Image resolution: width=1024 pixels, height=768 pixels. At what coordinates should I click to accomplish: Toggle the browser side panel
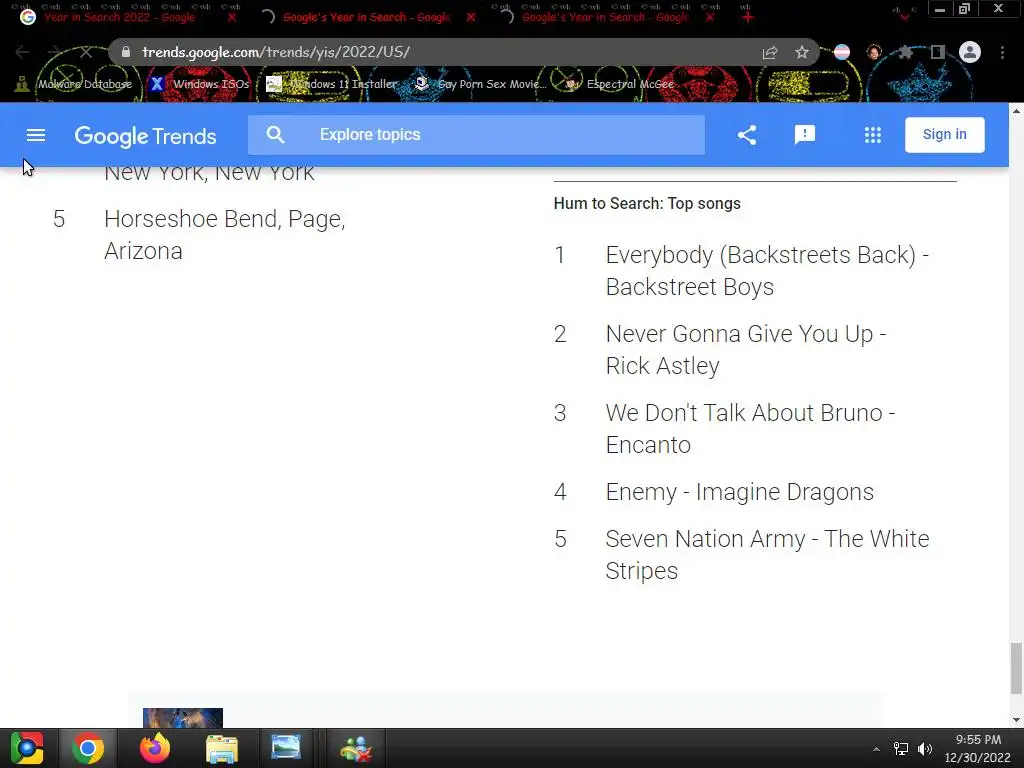click(938, 52)
